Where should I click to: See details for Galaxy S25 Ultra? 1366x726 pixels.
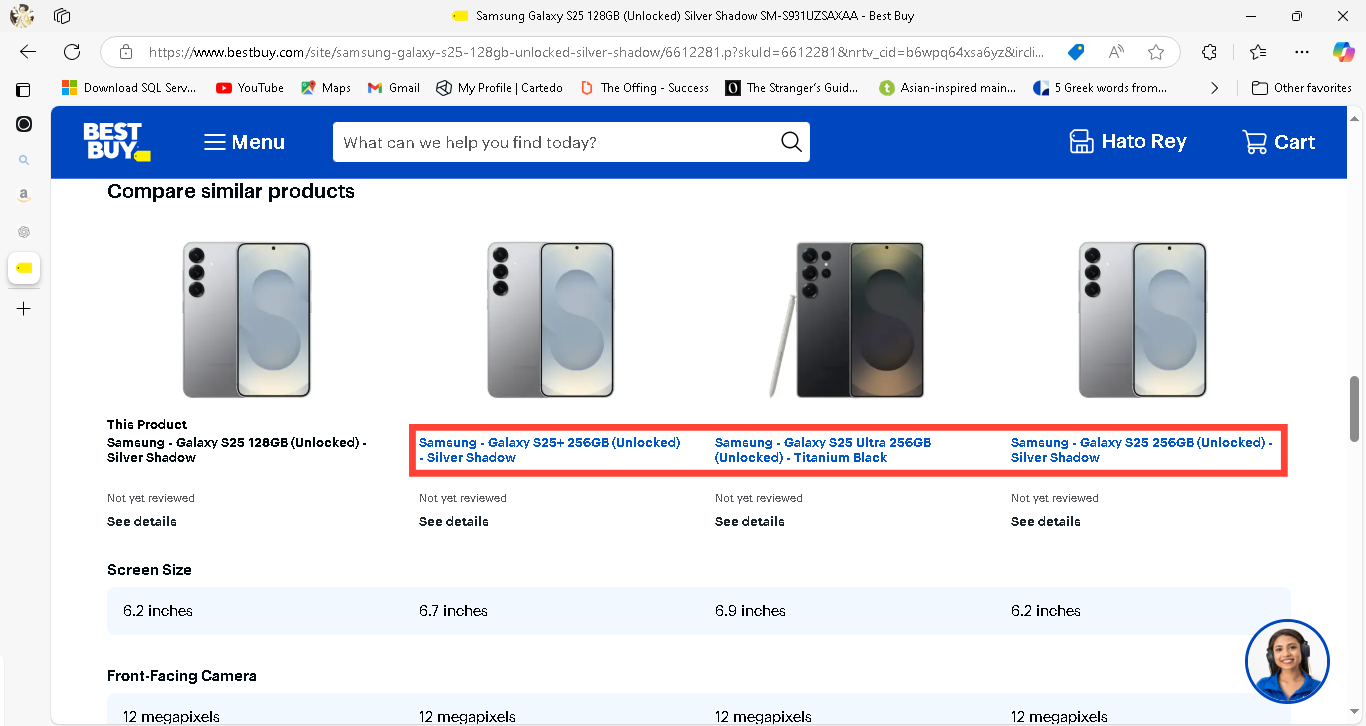[x=750, y=522]
